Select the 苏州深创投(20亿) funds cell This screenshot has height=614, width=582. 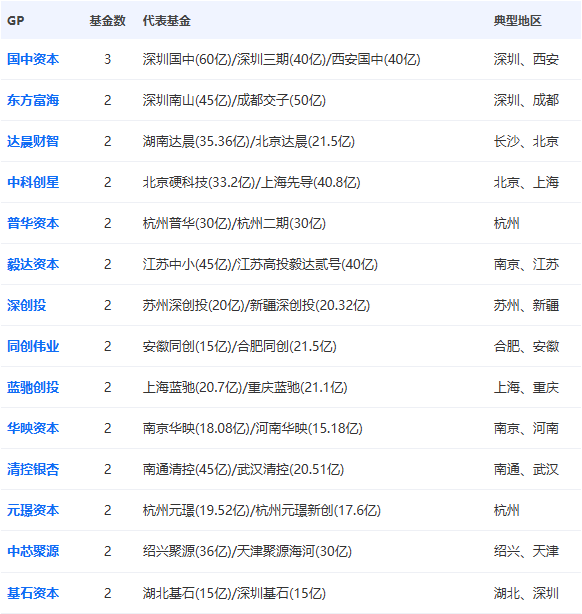tap(256, 305)
